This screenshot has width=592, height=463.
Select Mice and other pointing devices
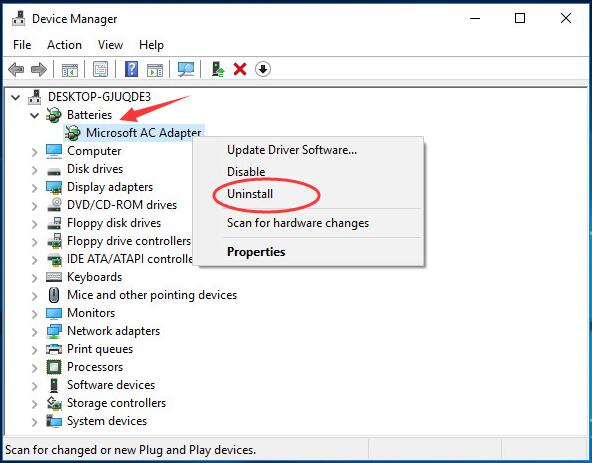[x=152, y=295]
